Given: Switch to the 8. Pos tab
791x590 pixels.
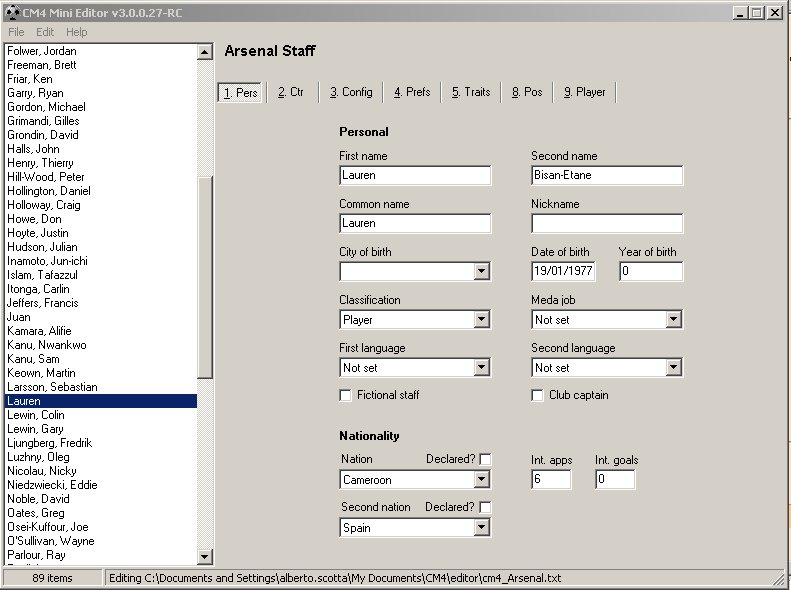Looking at the screenshot, I should pyautogui.click(x=527, y=92).
